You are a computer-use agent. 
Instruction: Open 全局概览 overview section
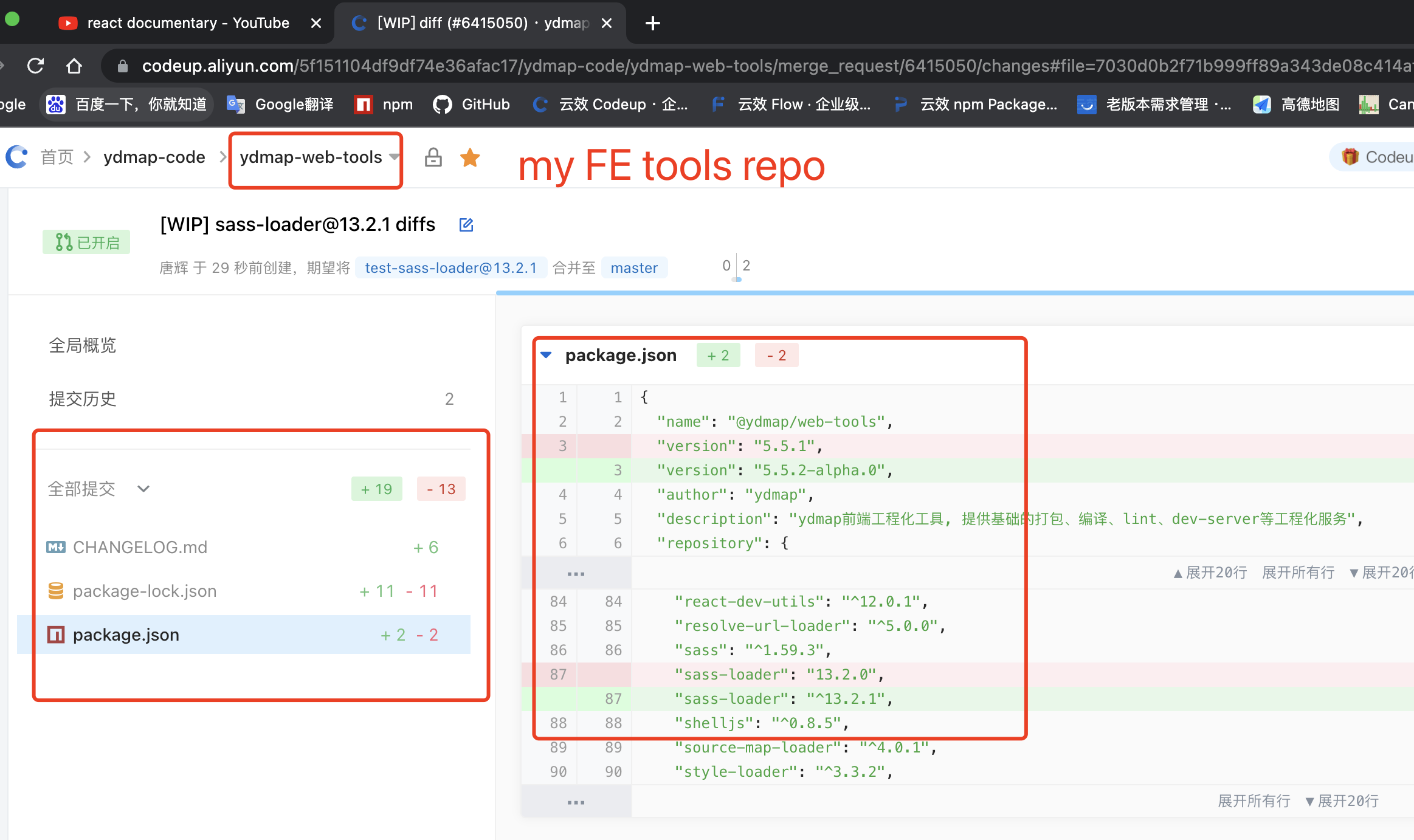click(83, 345)
